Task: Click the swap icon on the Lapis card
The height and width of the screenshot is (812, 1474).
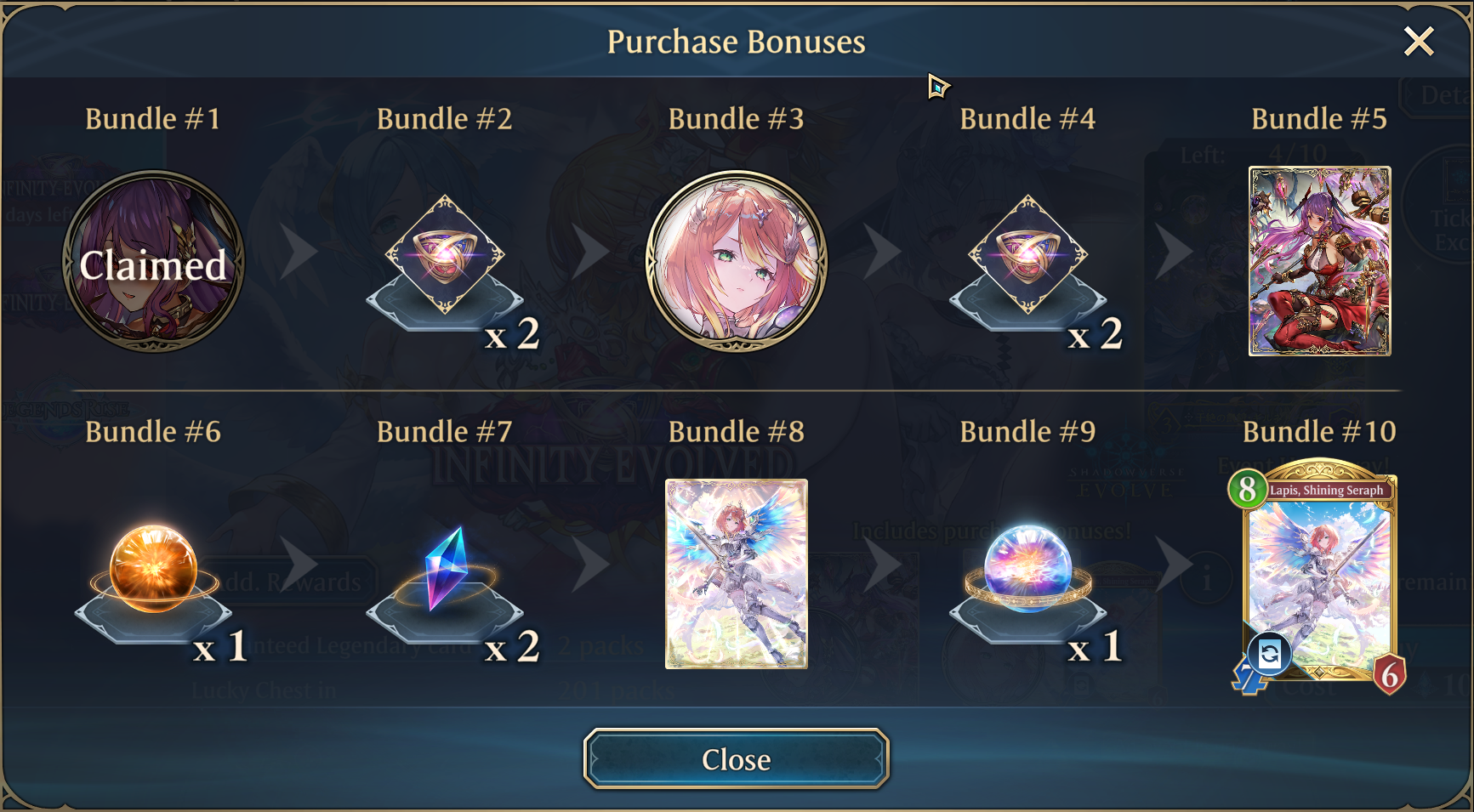Action: [x=1269, y=653]
